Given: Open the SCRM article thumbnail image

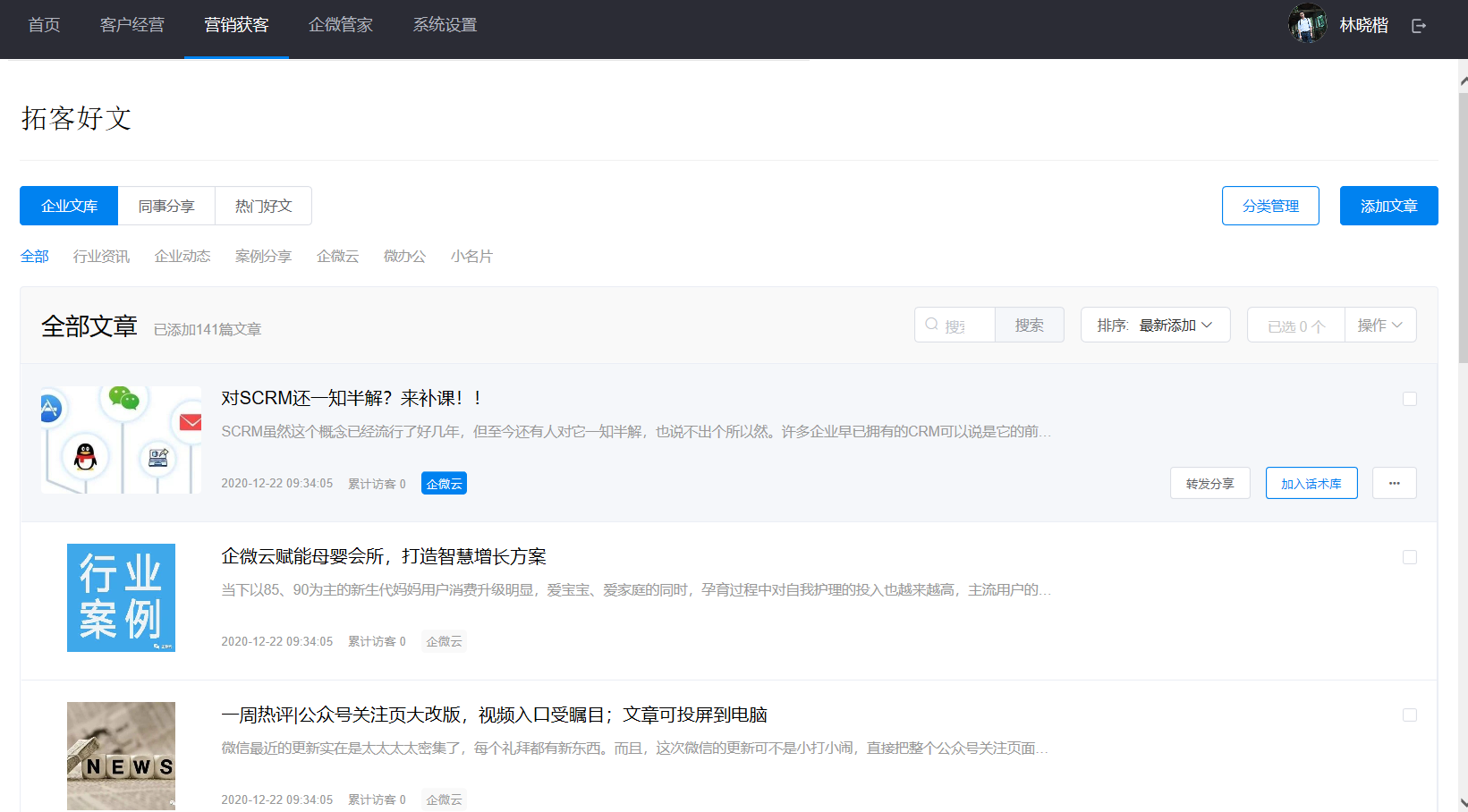Looking at the screenshot, I should coord(121,440).
